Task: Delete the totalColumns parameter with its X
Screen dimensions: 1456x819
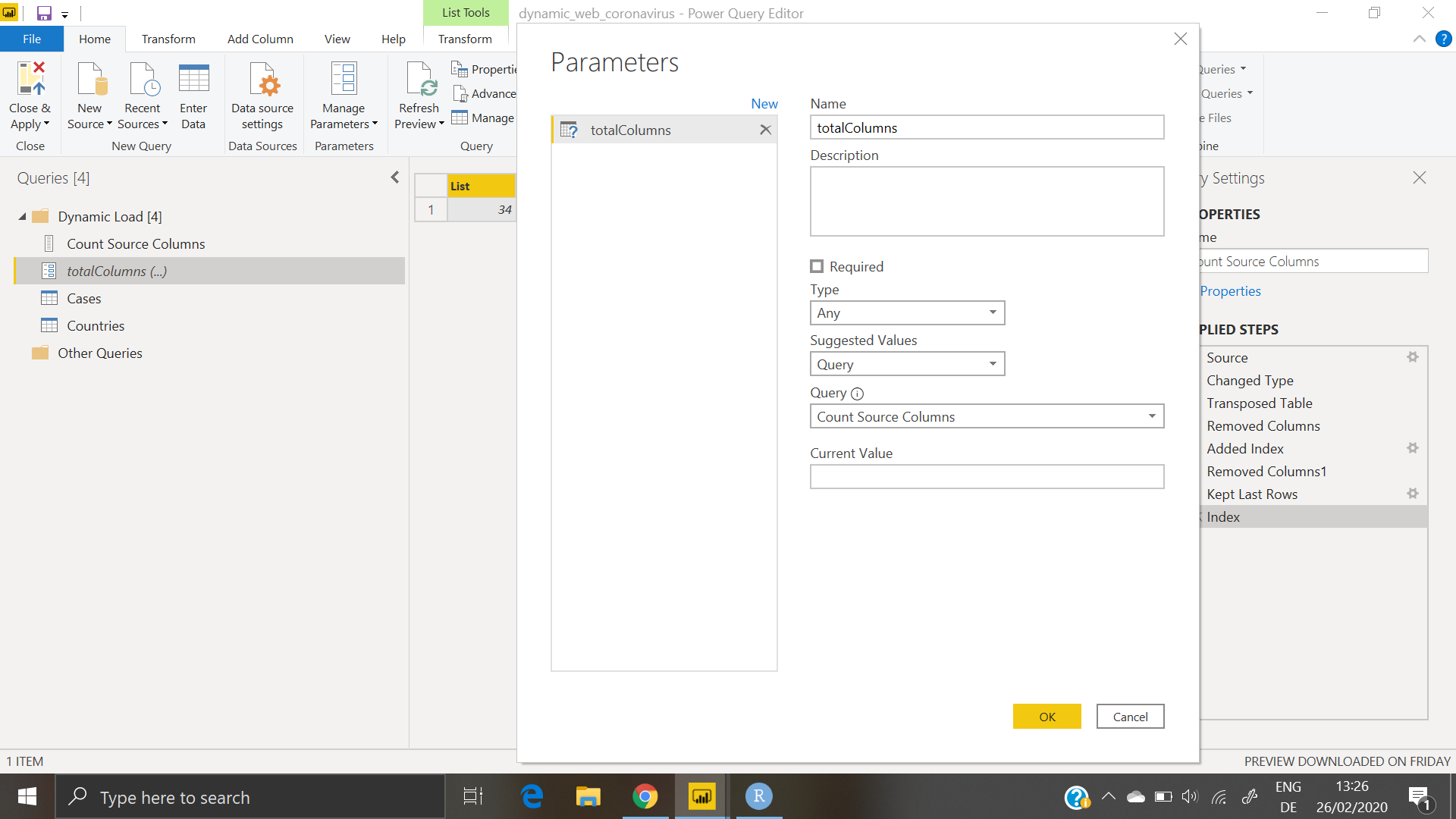Action: [x=765, y=130]
